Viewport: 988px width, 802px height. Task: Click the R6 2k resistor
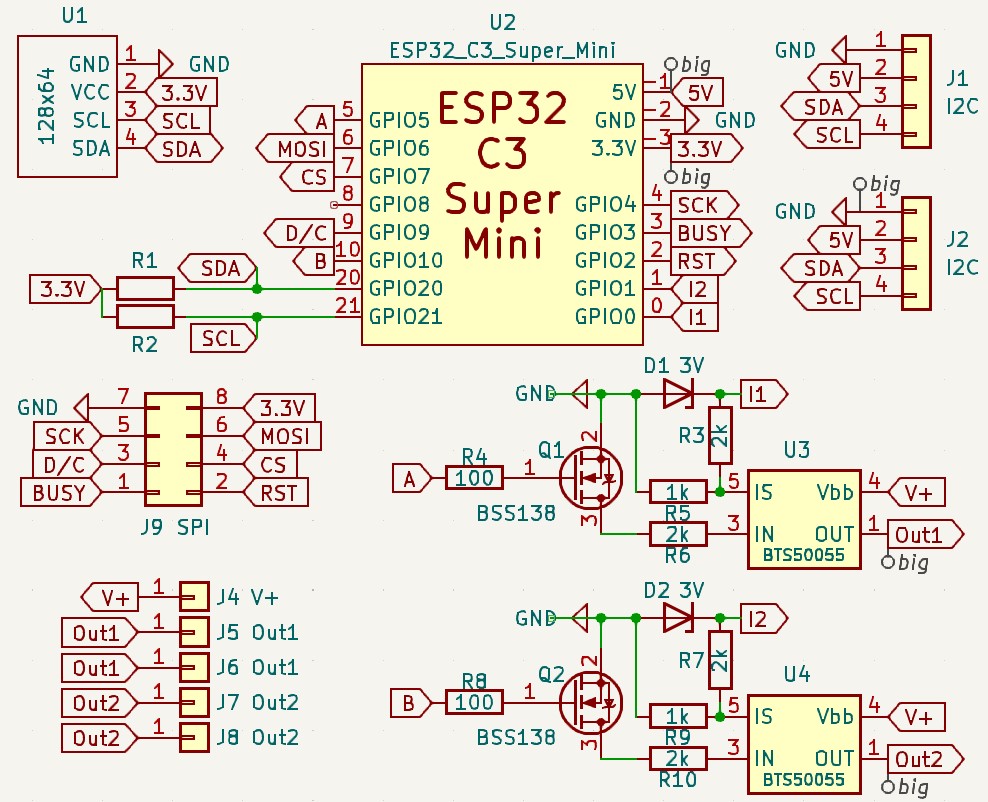tap(678, 534)
